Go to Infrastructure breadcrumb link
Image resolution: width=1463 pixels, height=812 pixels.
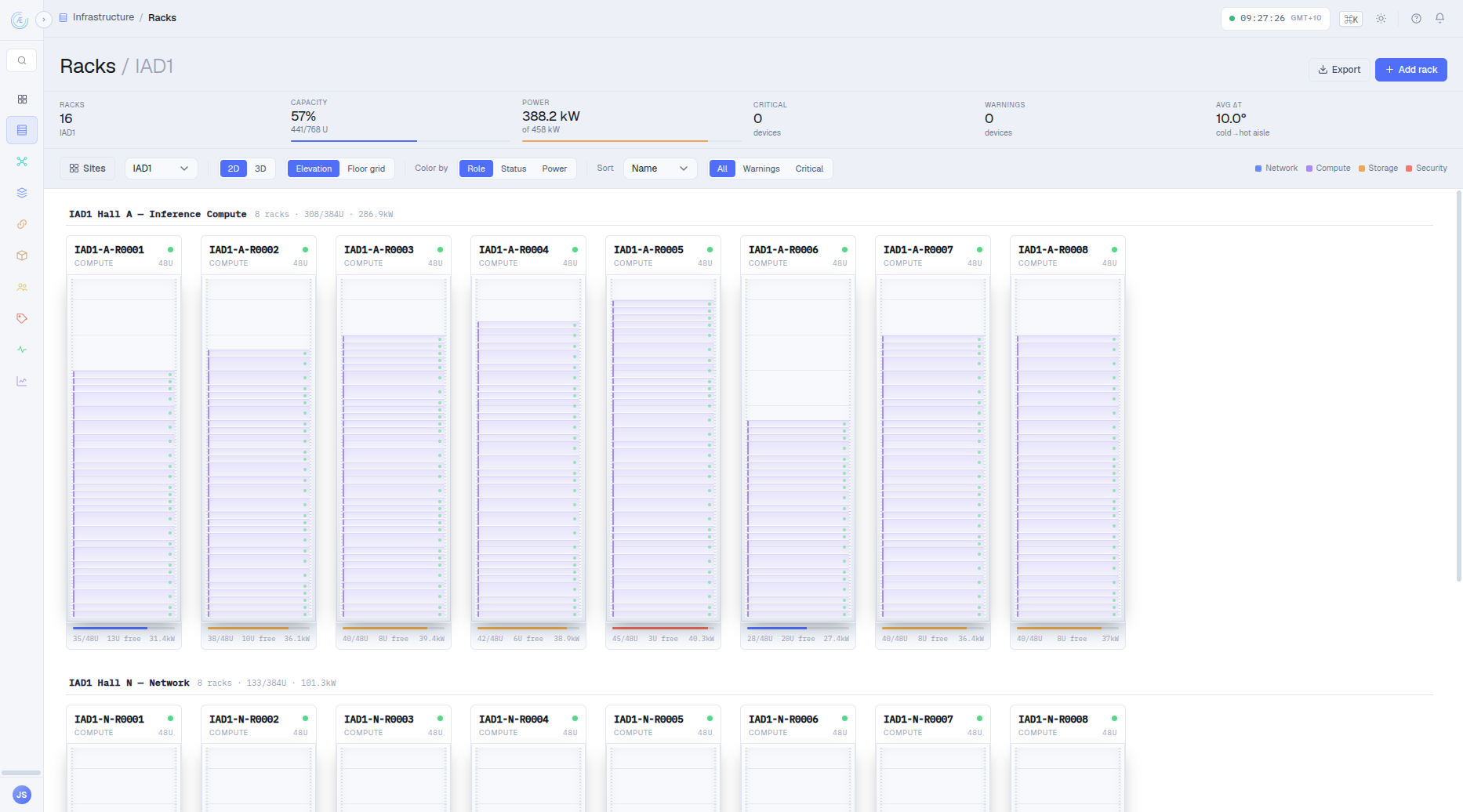(x=103, y=17)
